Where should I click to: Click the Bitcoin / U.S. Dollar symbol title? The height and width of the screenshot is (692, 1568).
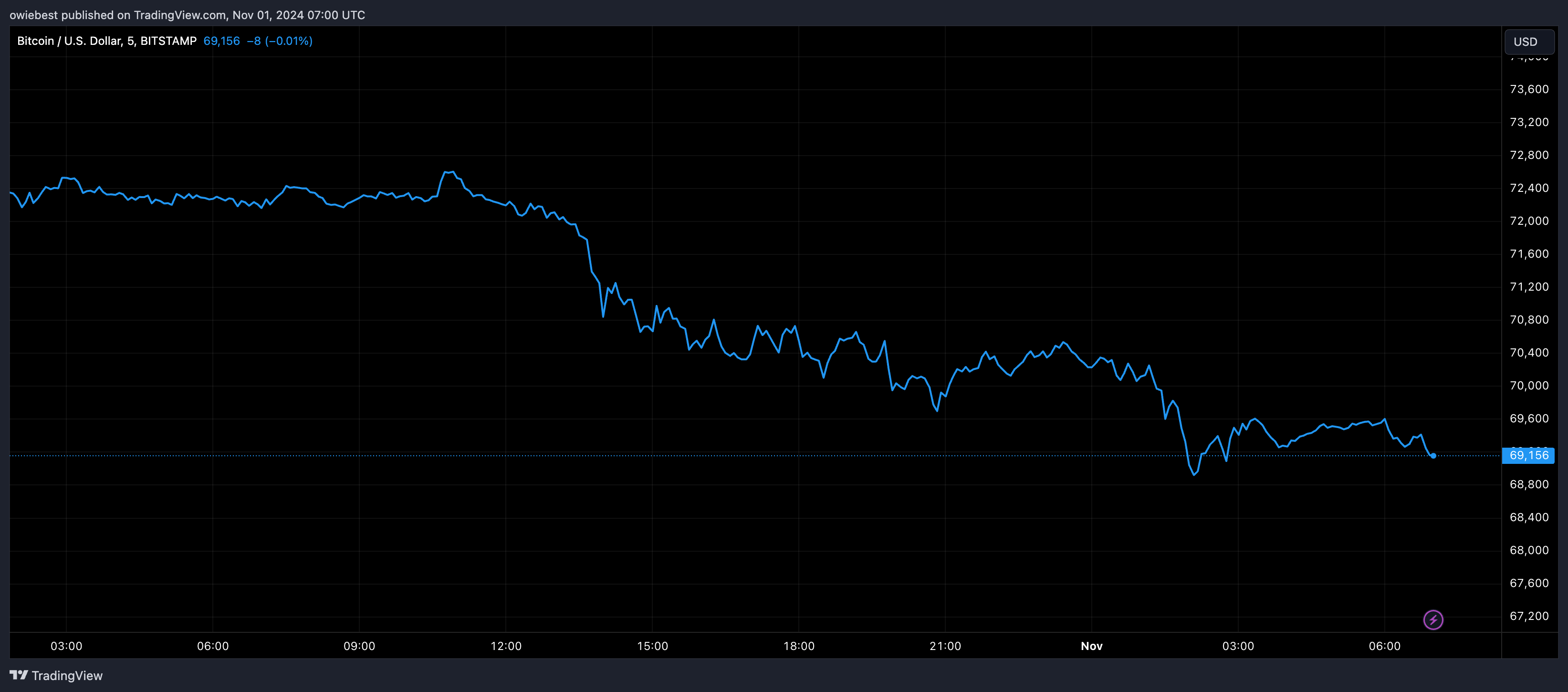[106, 41]
